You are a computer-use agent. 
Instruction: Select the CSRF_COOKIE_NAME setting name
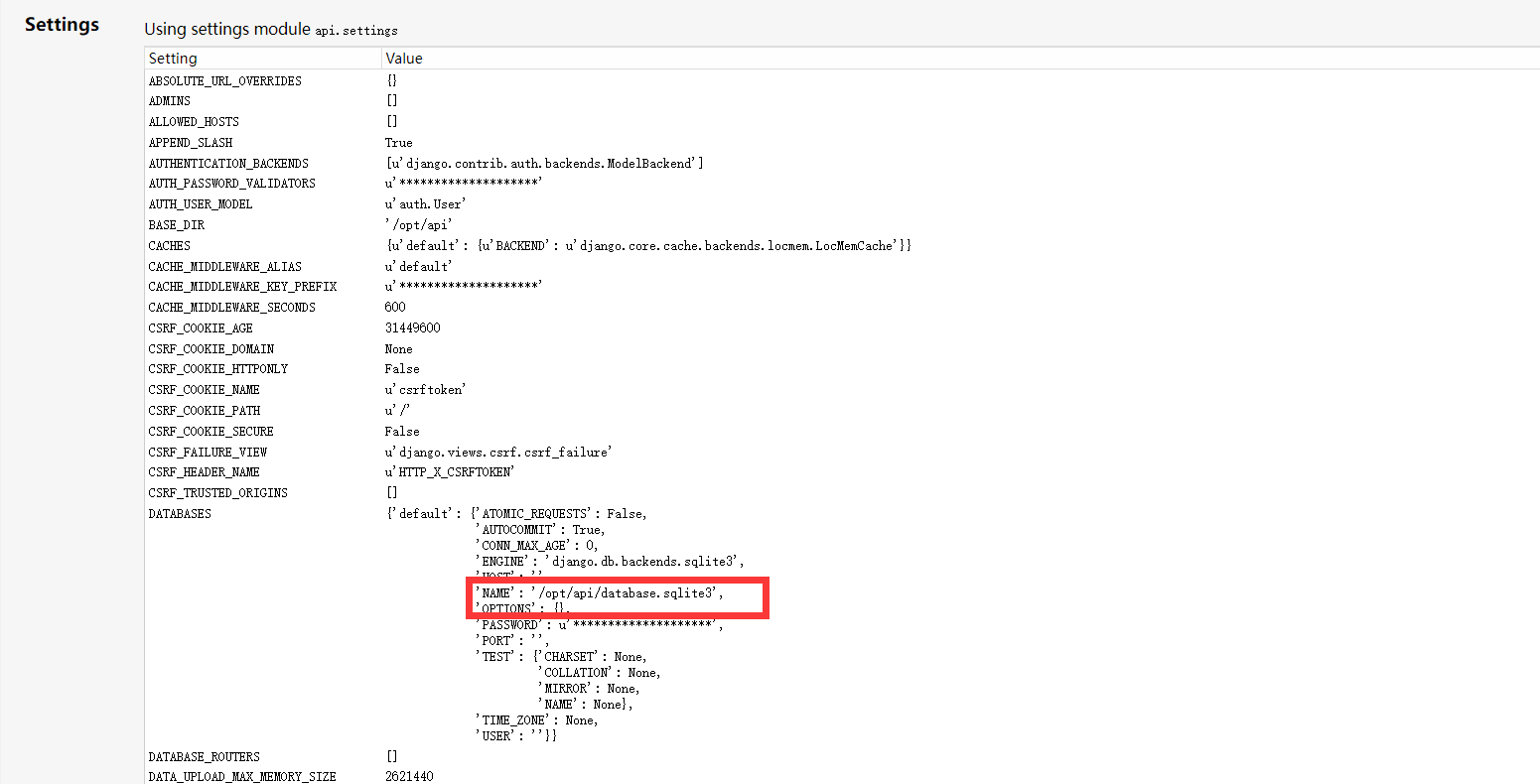[205, 390]
